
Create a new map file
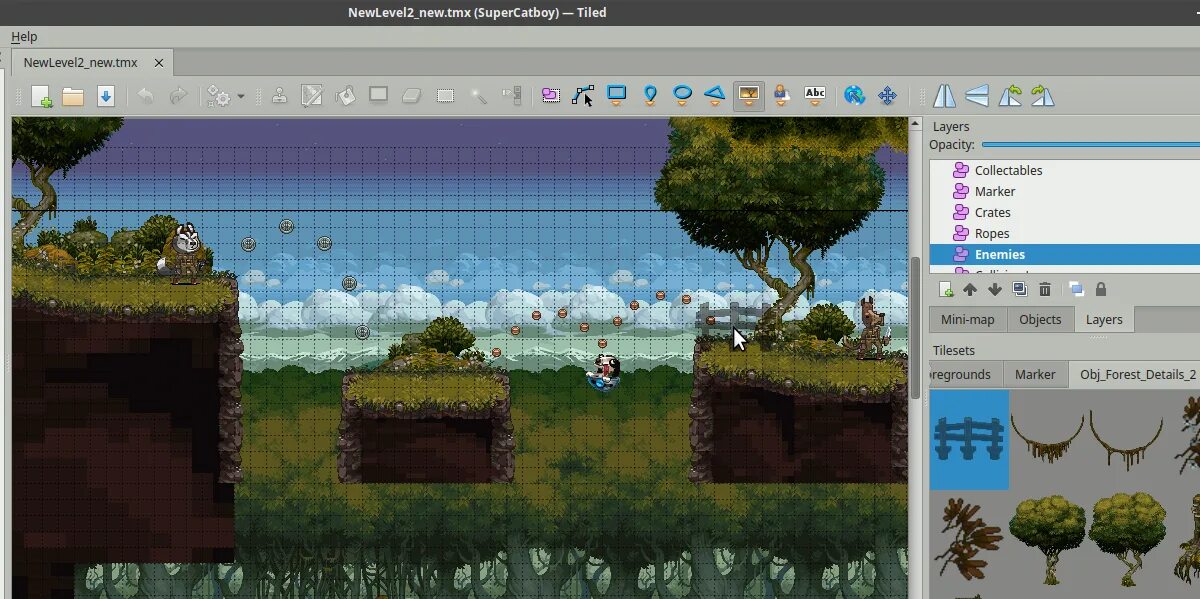[x=41, y=96]
